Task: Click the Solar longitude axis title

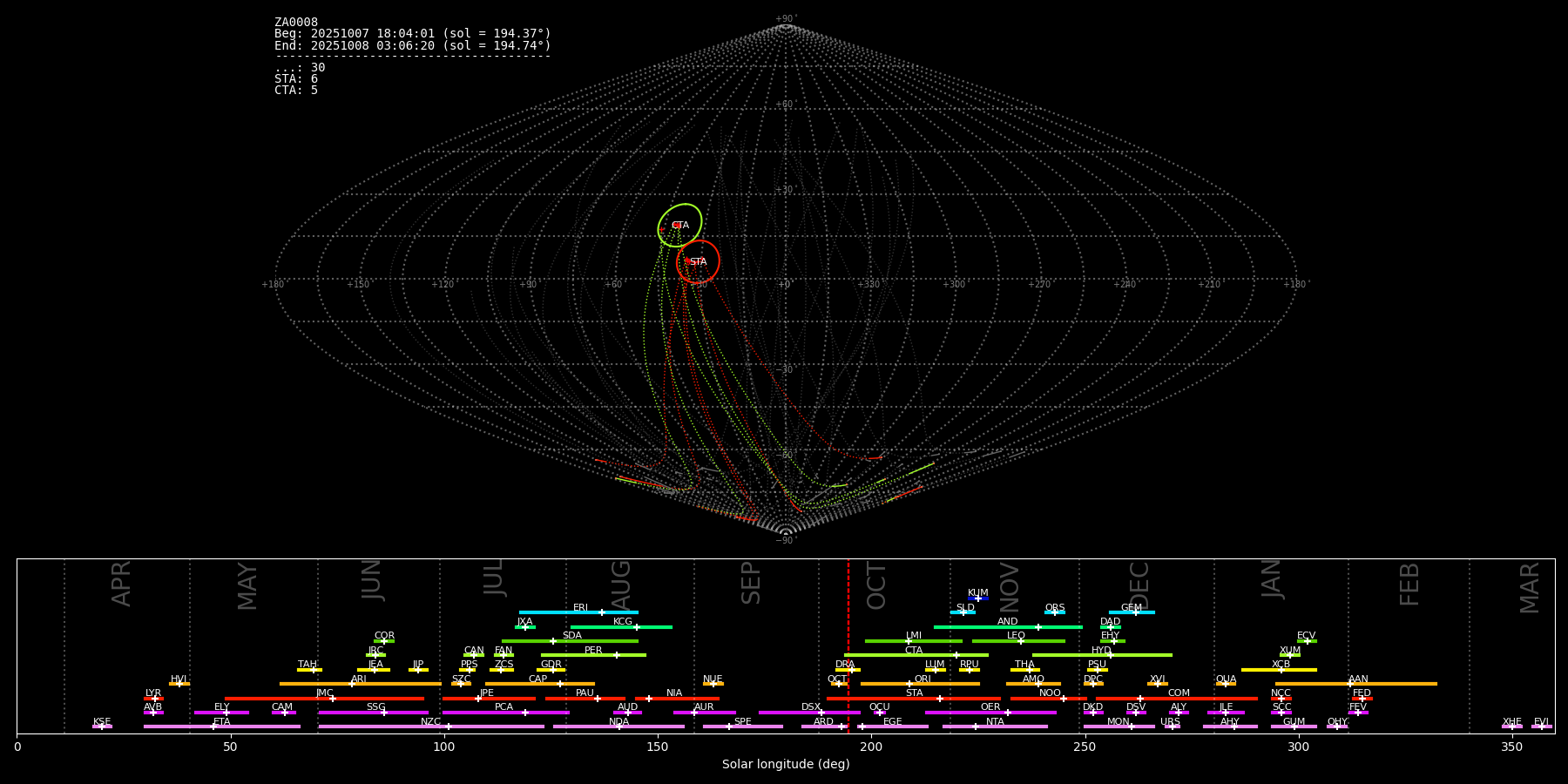Action: (x=786, y=764)
